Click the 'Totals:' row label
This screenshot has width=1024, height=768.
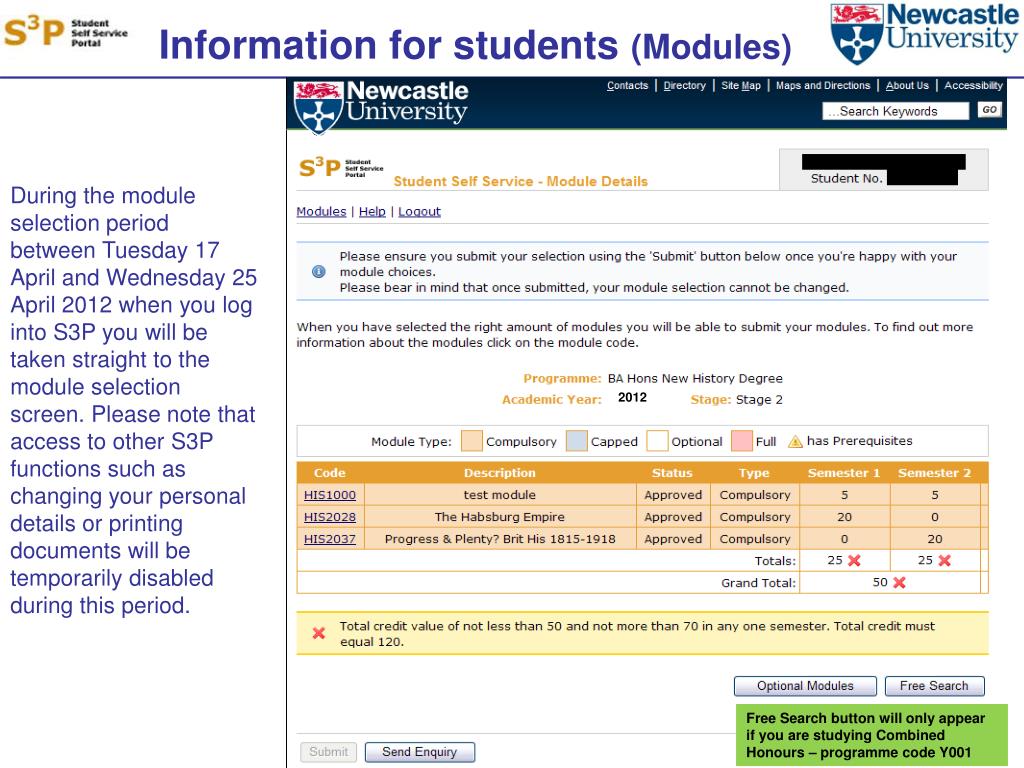775,561
